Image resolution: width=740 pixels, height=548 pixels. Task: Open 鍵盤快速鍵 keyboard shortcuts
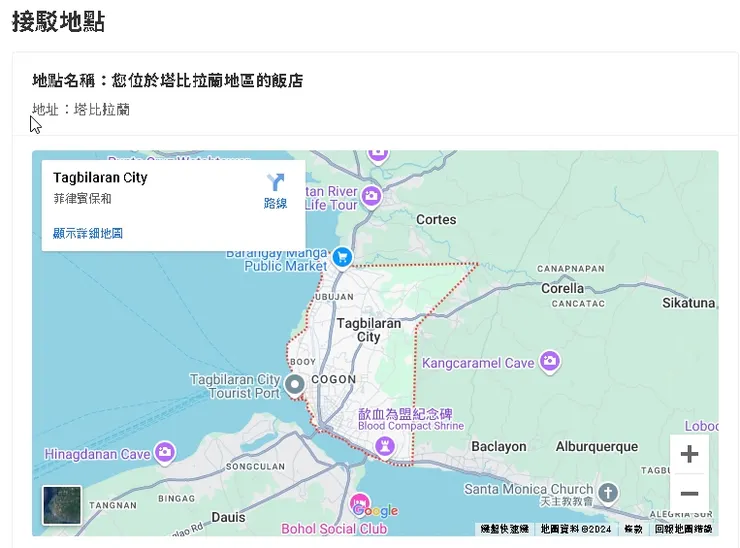pos(505,529)
